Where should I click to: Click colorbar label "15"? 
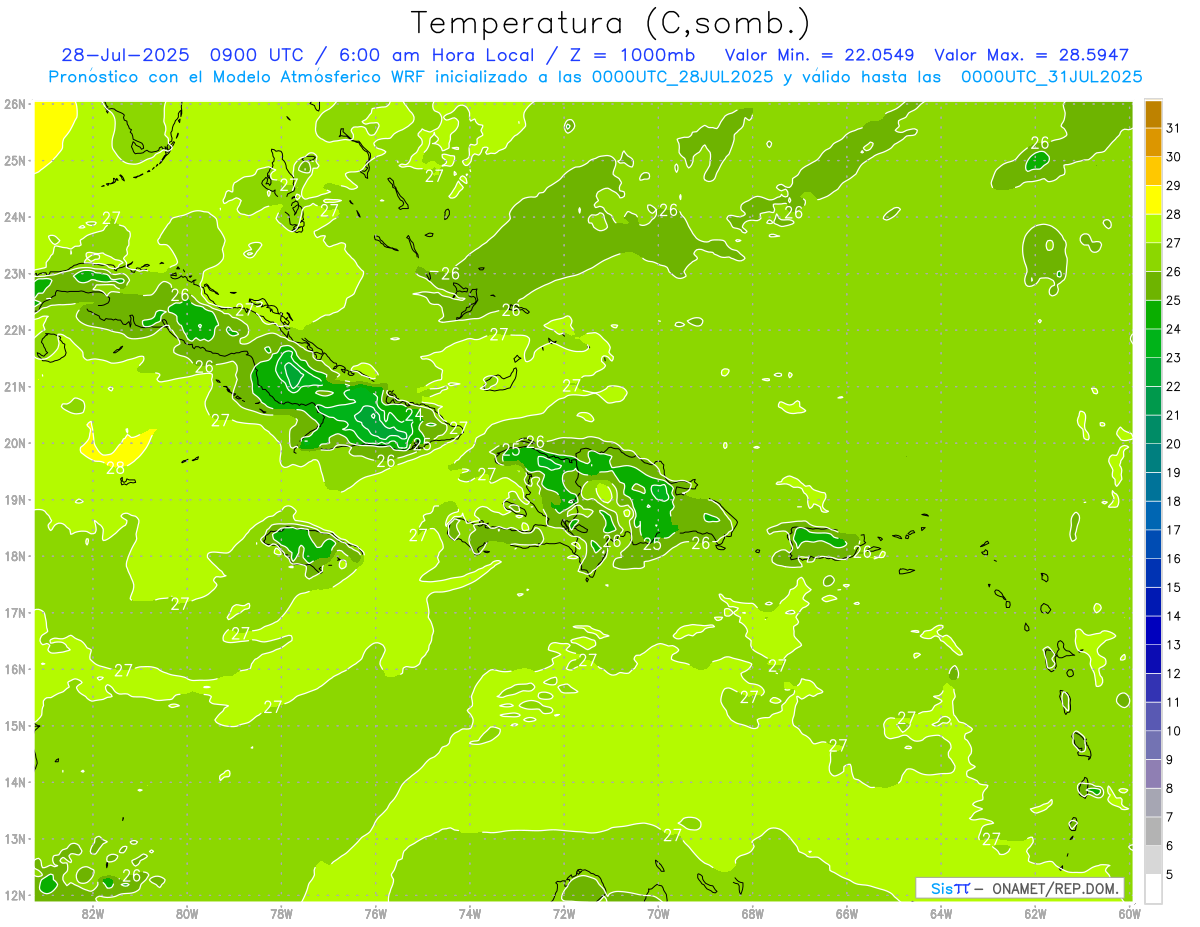pyautogui.click(x=1174, y=587)
